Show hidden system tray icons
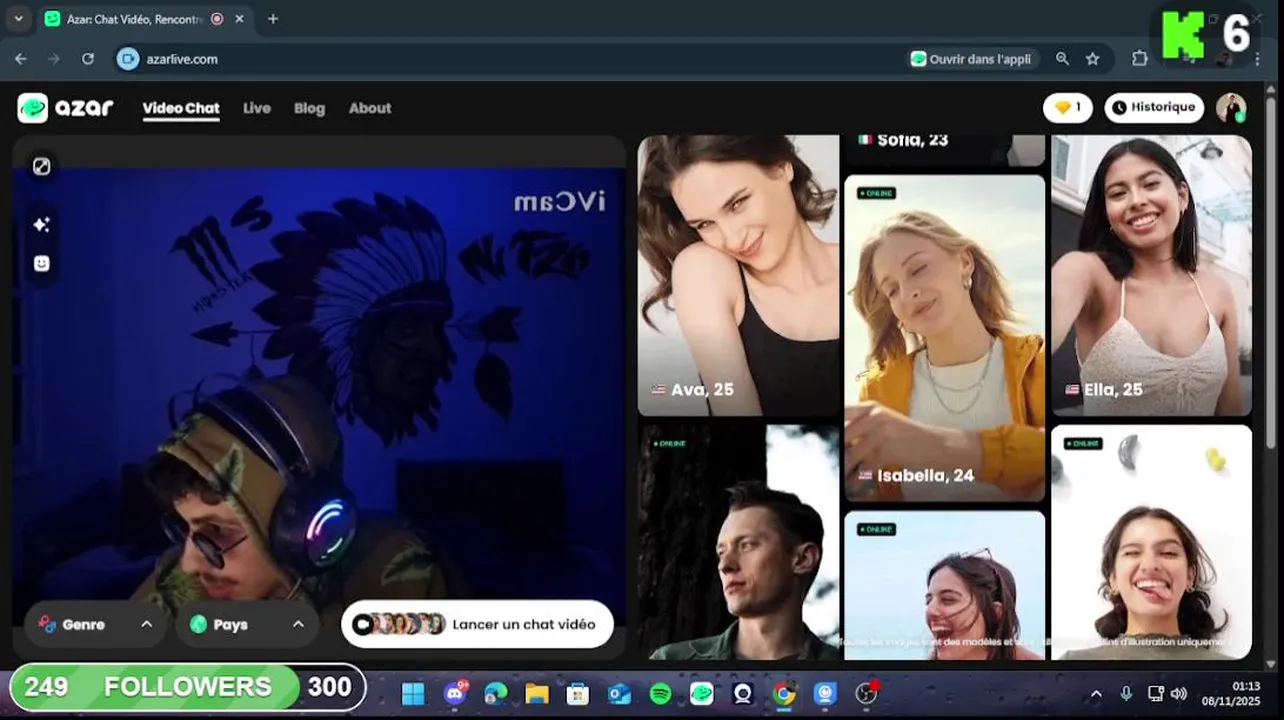Screen dimensions: 1284x720 [x=1096, y=694]
